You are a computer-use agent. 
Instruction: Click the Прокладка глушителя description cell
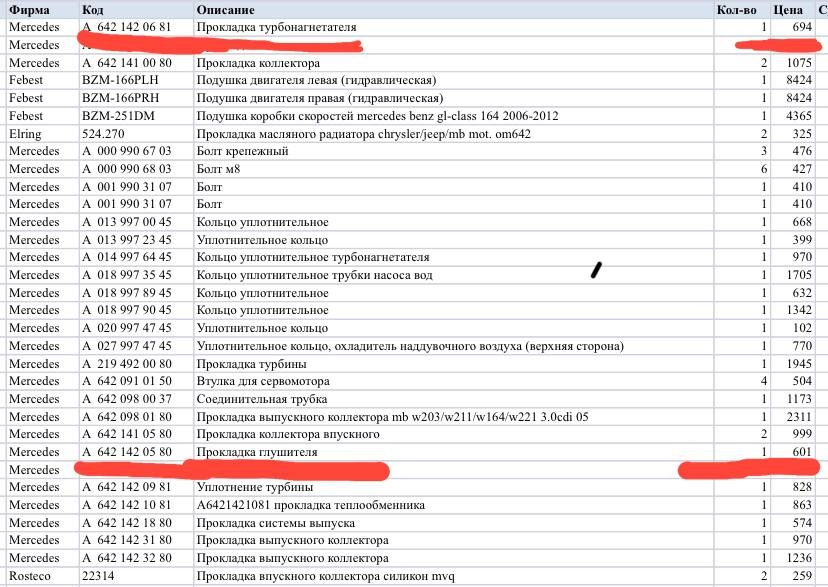pos(260,452)
